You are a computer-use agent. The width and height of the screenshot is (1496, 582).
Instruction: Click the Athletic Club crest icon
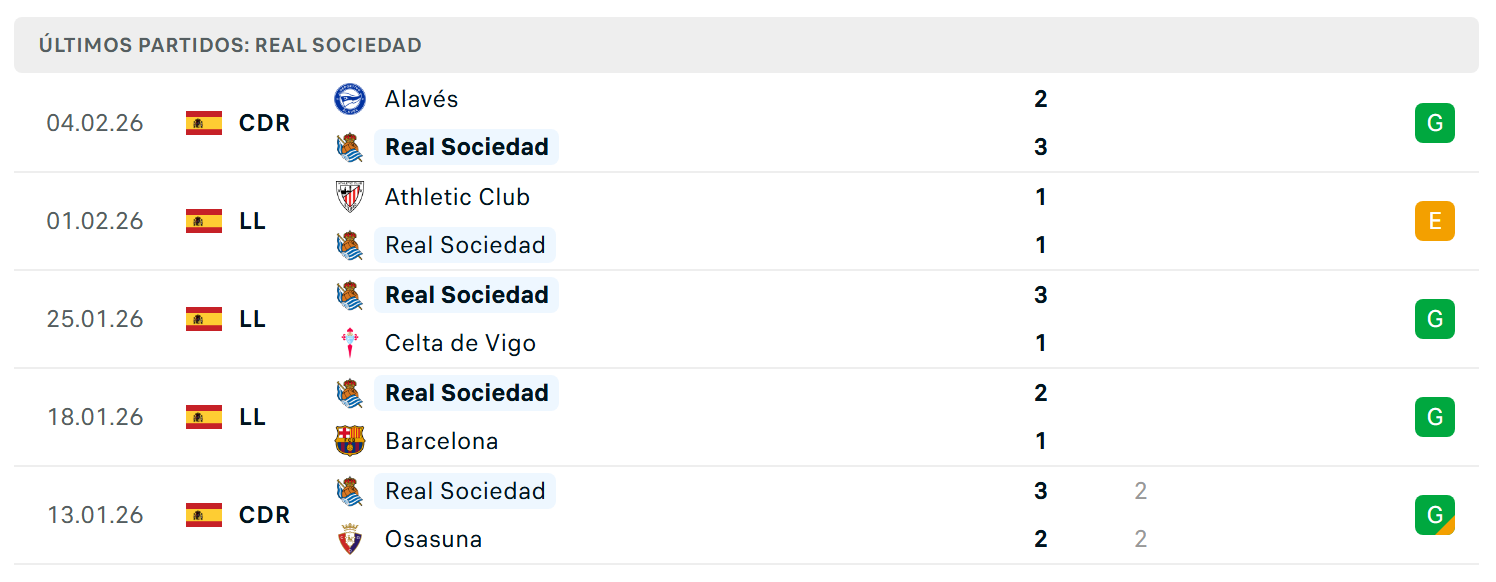(350, 197)
